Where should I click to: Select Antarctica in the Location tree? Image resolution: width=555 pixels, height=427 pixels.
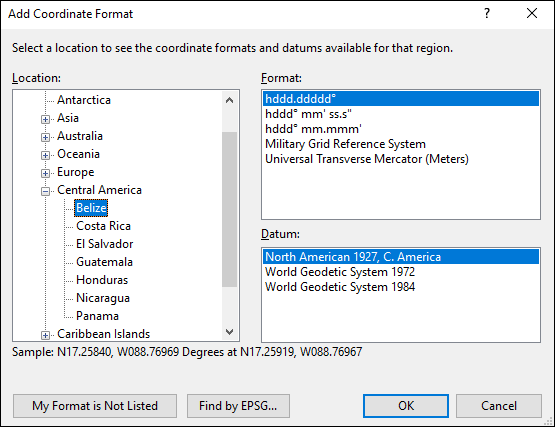[84, 100]
